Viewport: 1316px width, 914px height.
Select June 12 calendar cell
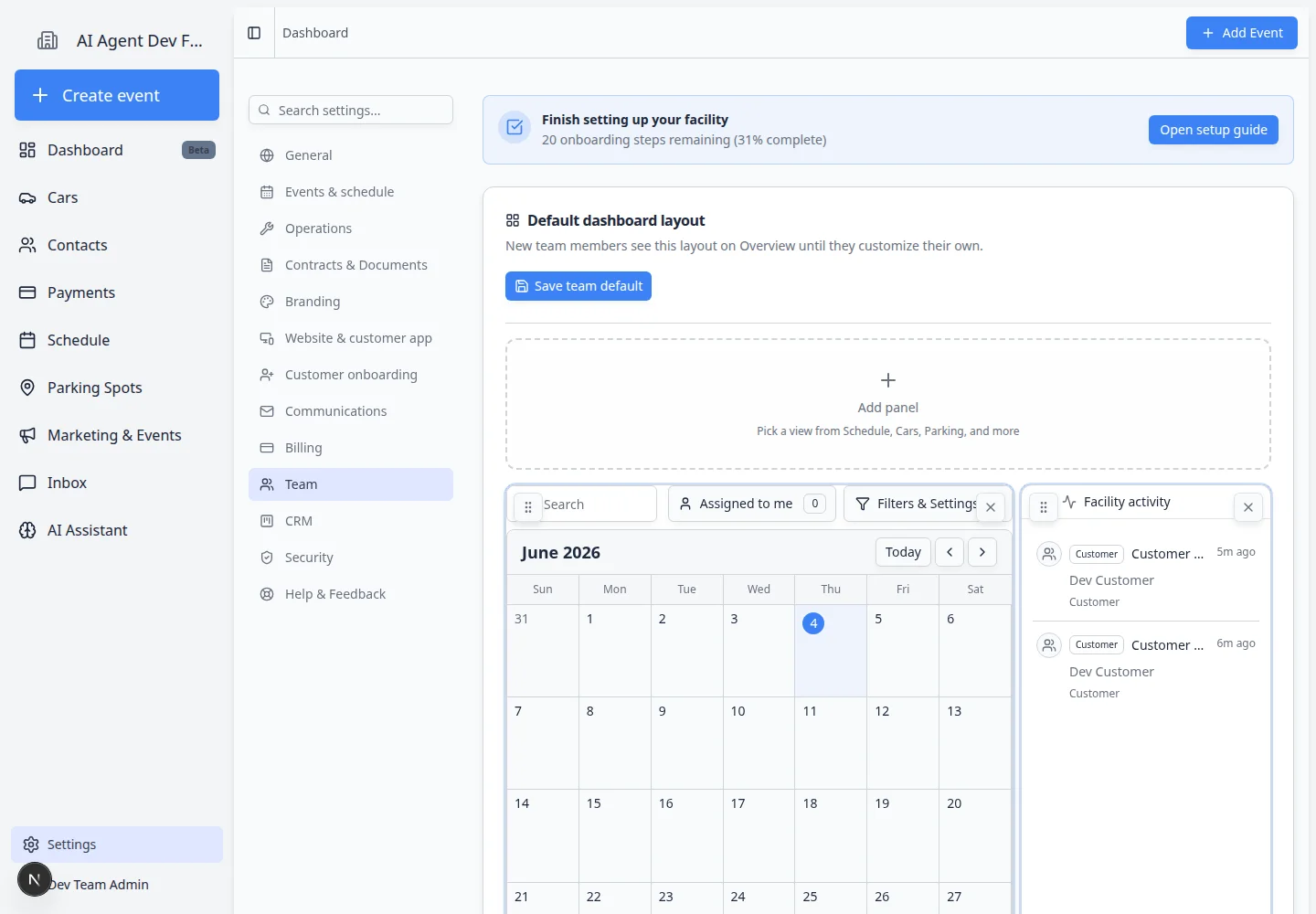(903, 743)
